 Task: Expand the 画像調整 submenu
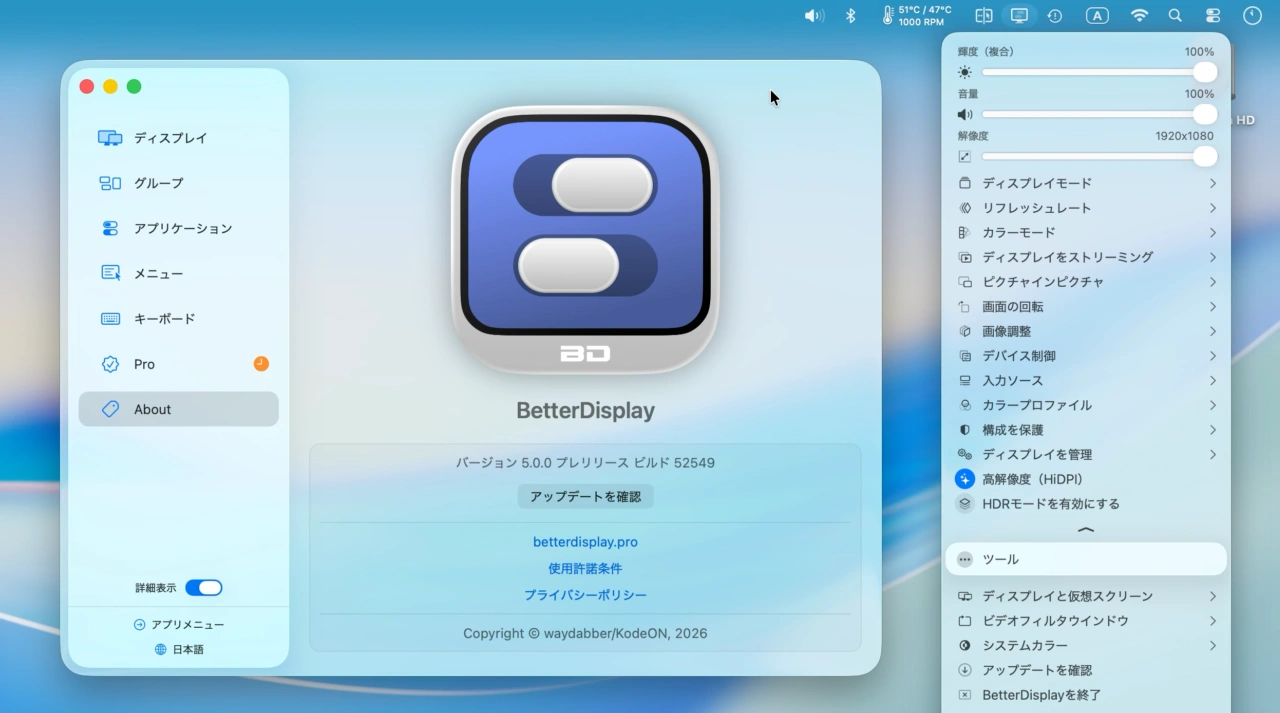[1086, 331]
